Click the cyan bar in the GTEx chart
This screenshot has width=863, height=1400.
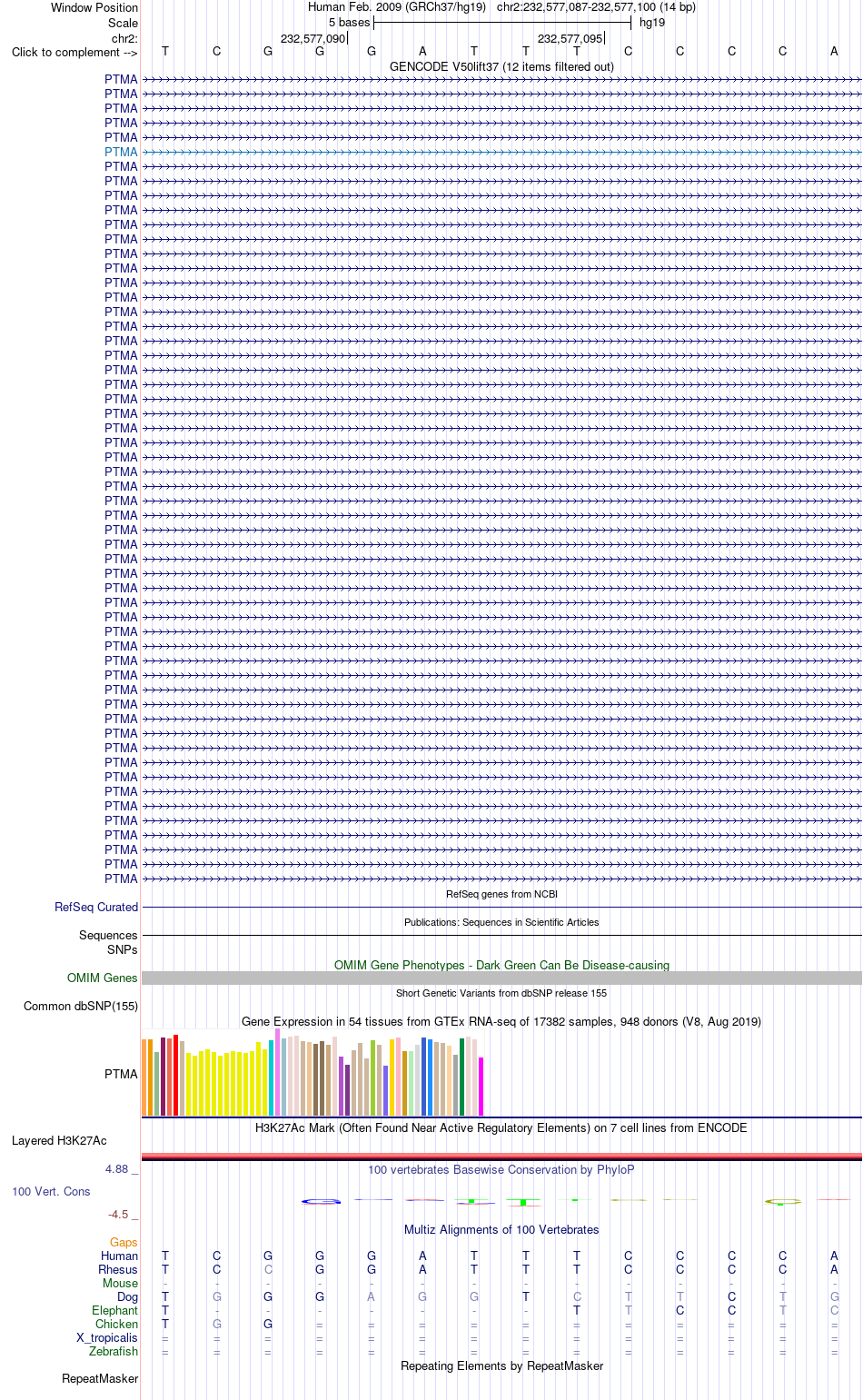pyautogui.click(x=271, y=1078)
